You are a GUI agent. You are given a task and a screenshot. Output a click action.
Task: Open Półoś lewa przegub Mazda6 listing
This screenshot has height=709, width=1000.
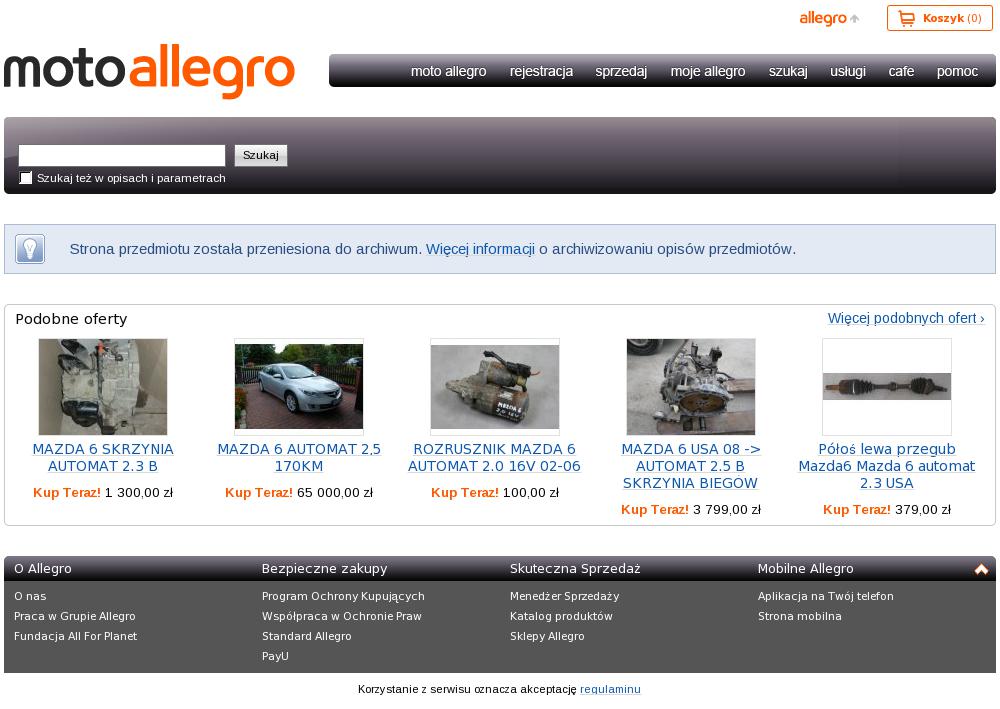[887, 466]
